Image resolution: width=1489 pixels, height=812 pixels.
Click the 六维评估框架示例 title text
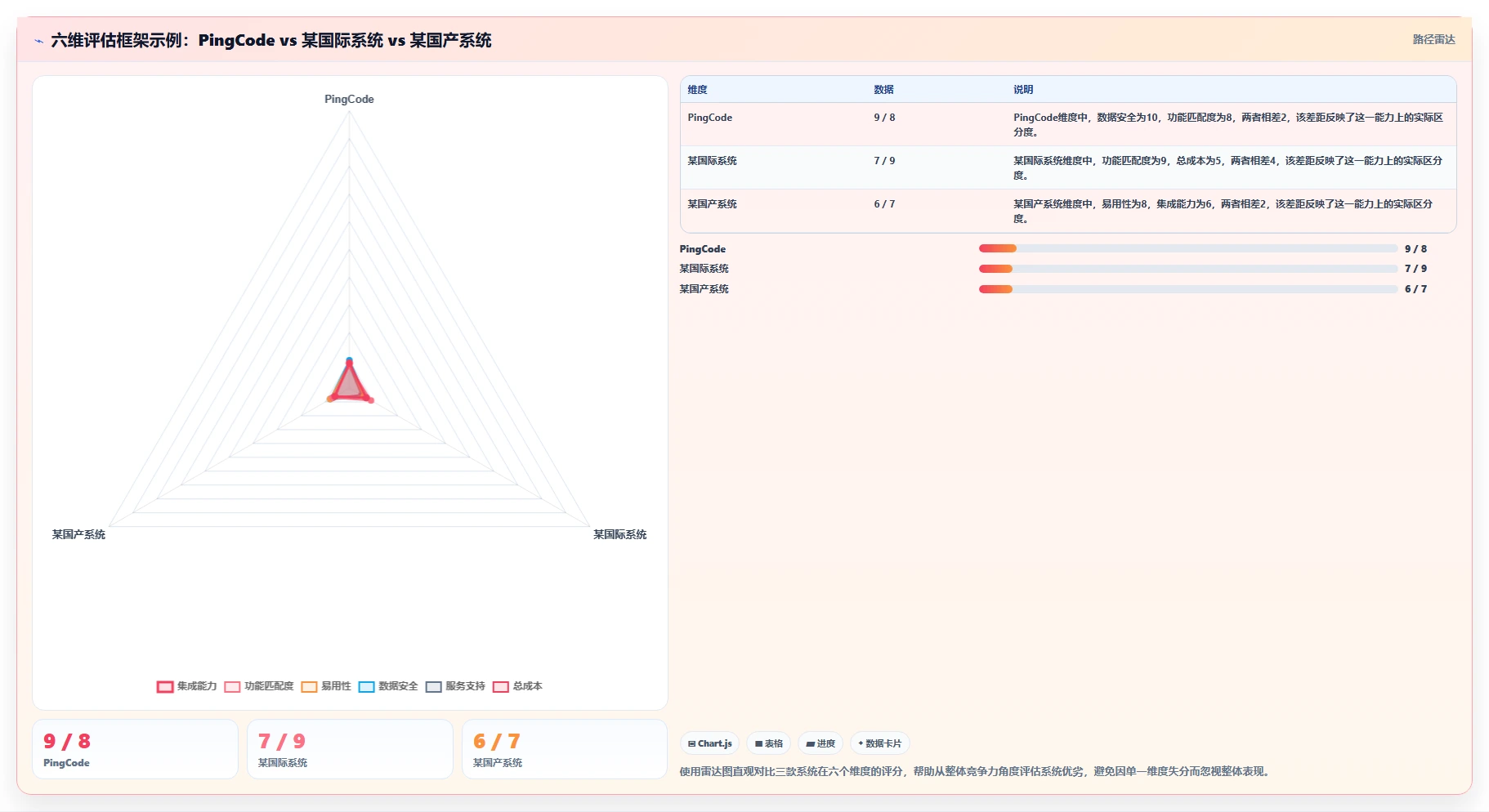271,40
